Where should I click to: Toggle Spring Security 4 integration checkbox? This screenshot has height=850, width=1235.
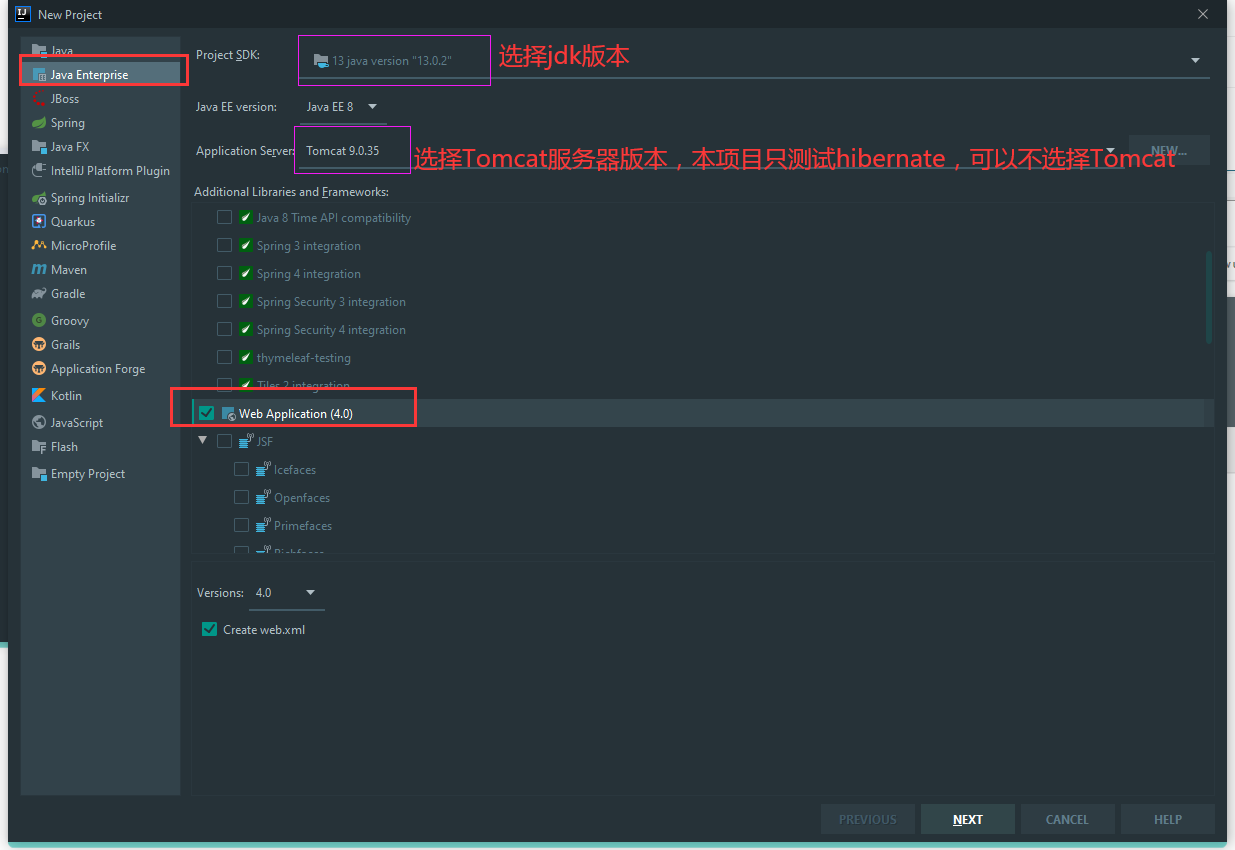click(x=225, y=329)
